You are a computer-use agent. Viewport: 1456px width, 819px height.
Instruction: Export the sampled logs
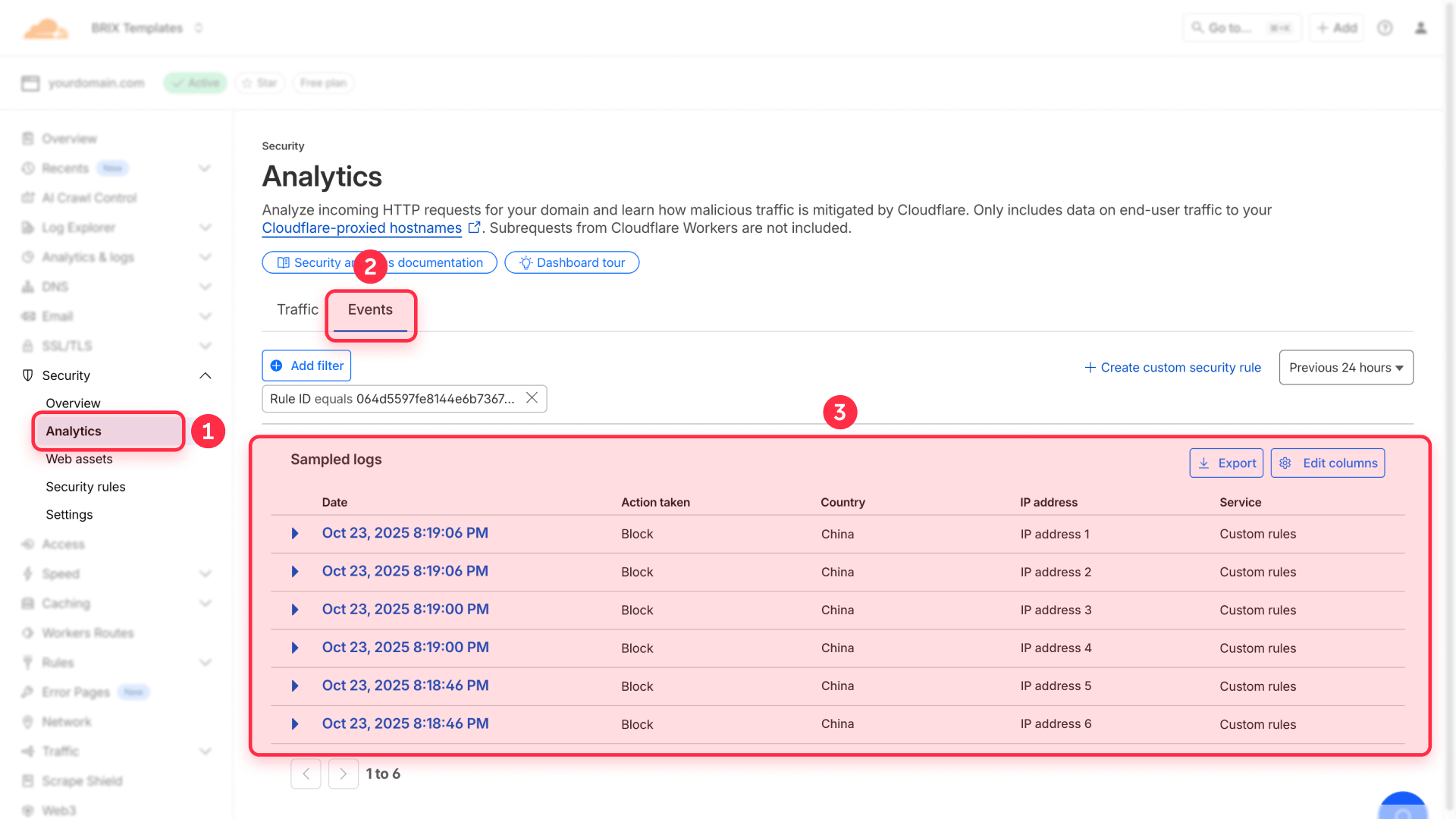pos(1226,463)
